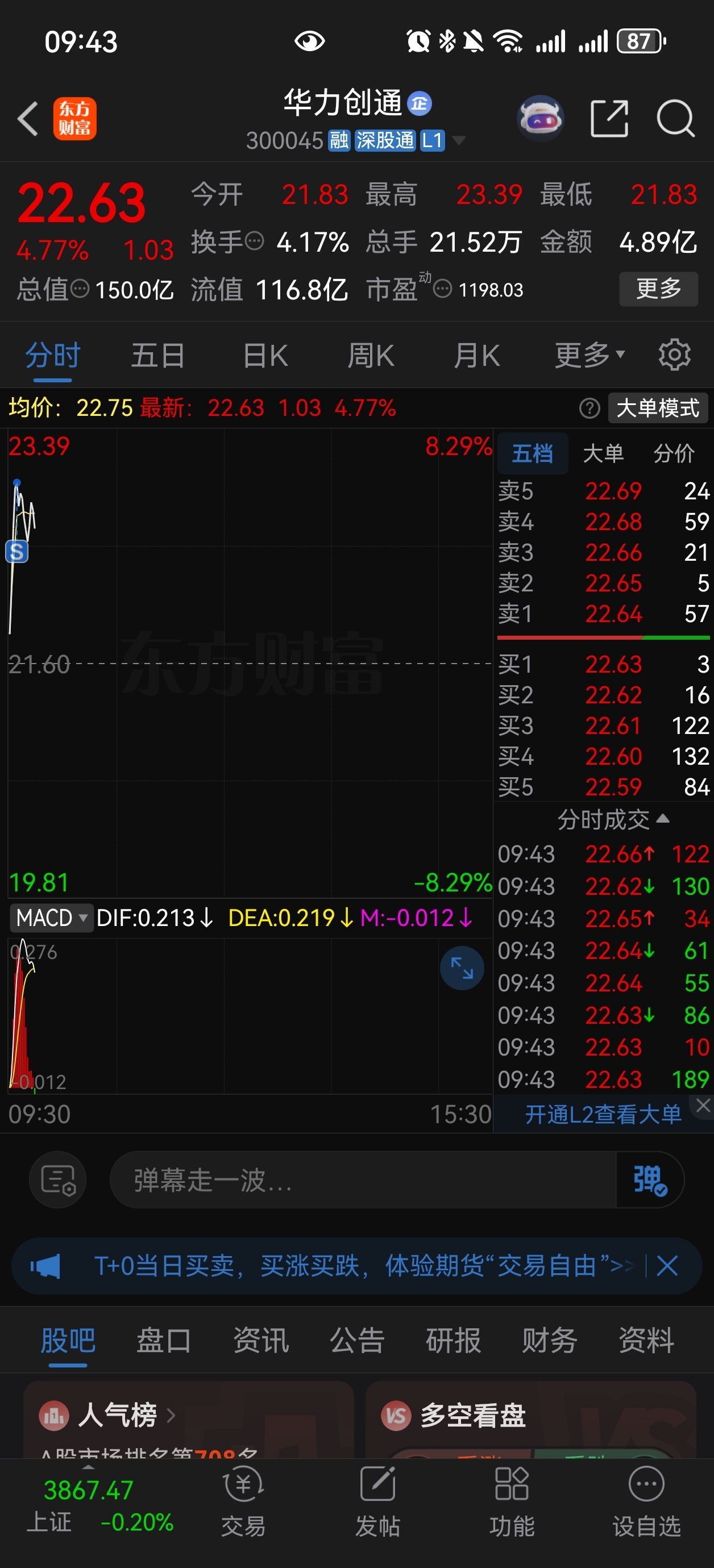Tap the enterprise badge beside 华力创通
Image resolution: width=714 pixels, height=1568 pixels.
419,103
